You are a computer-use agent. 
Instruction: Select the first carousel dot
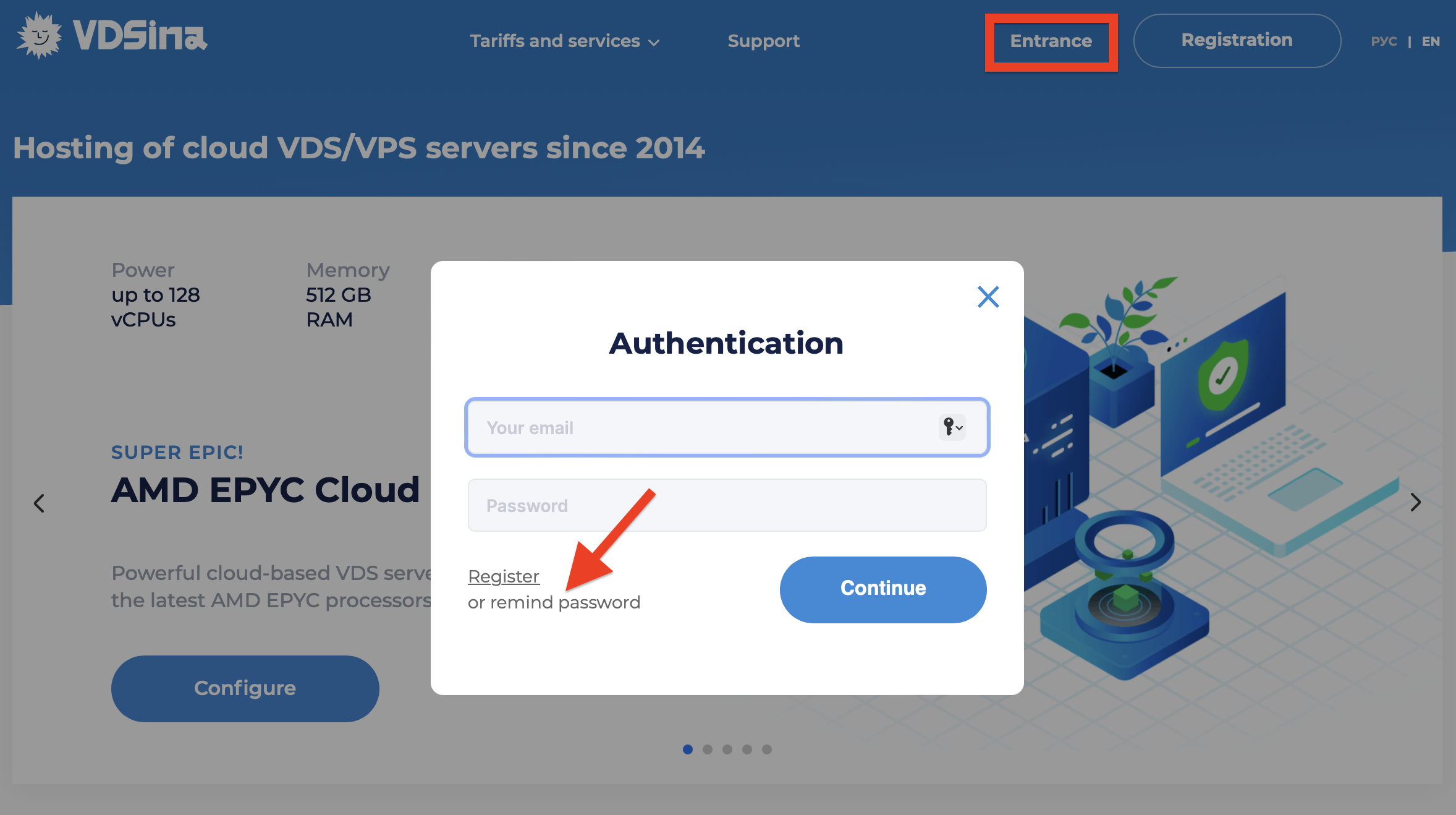pos(687,749)
